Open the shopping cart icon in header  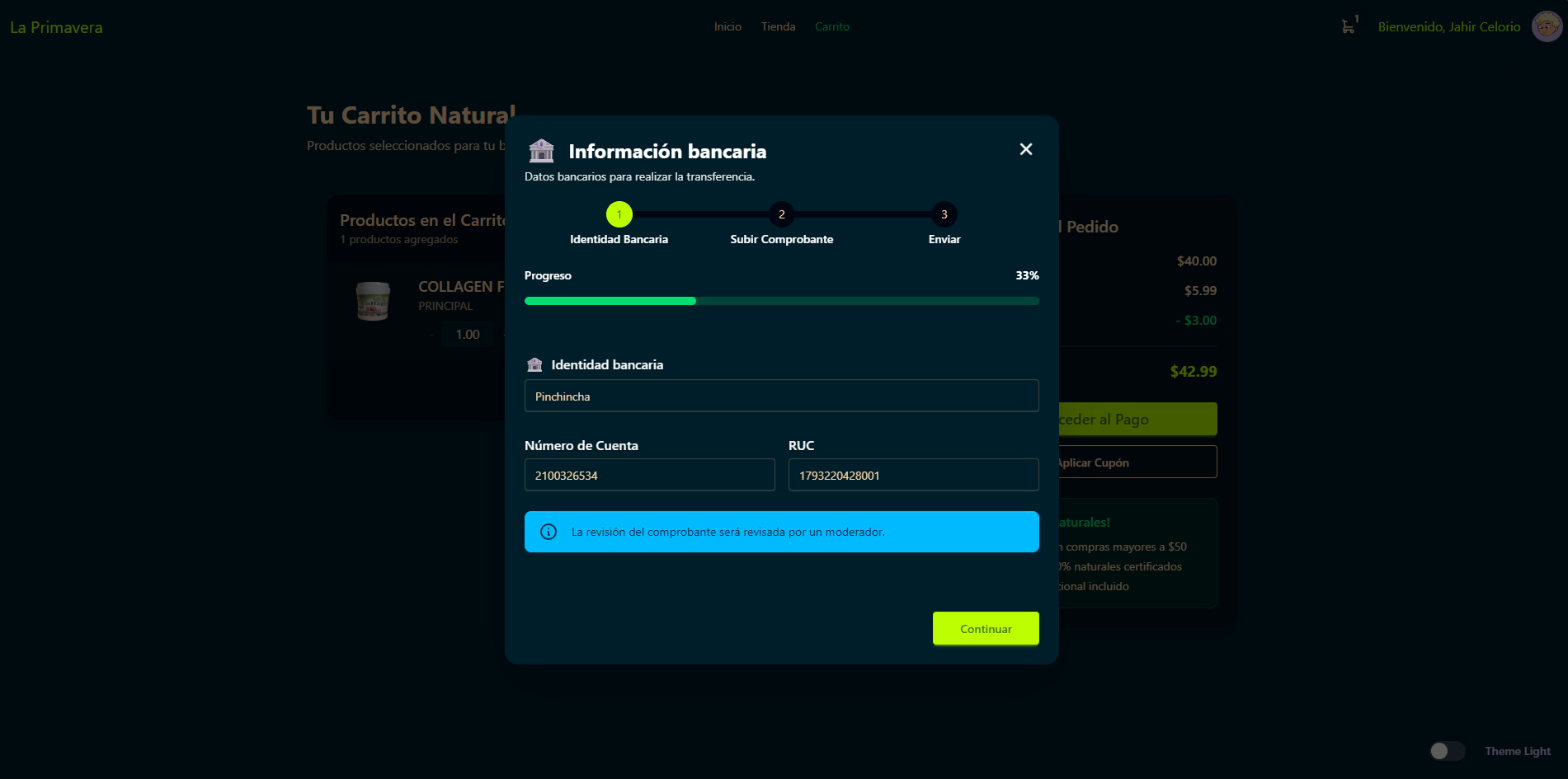pyautogui.click(x=1348, y=26)
